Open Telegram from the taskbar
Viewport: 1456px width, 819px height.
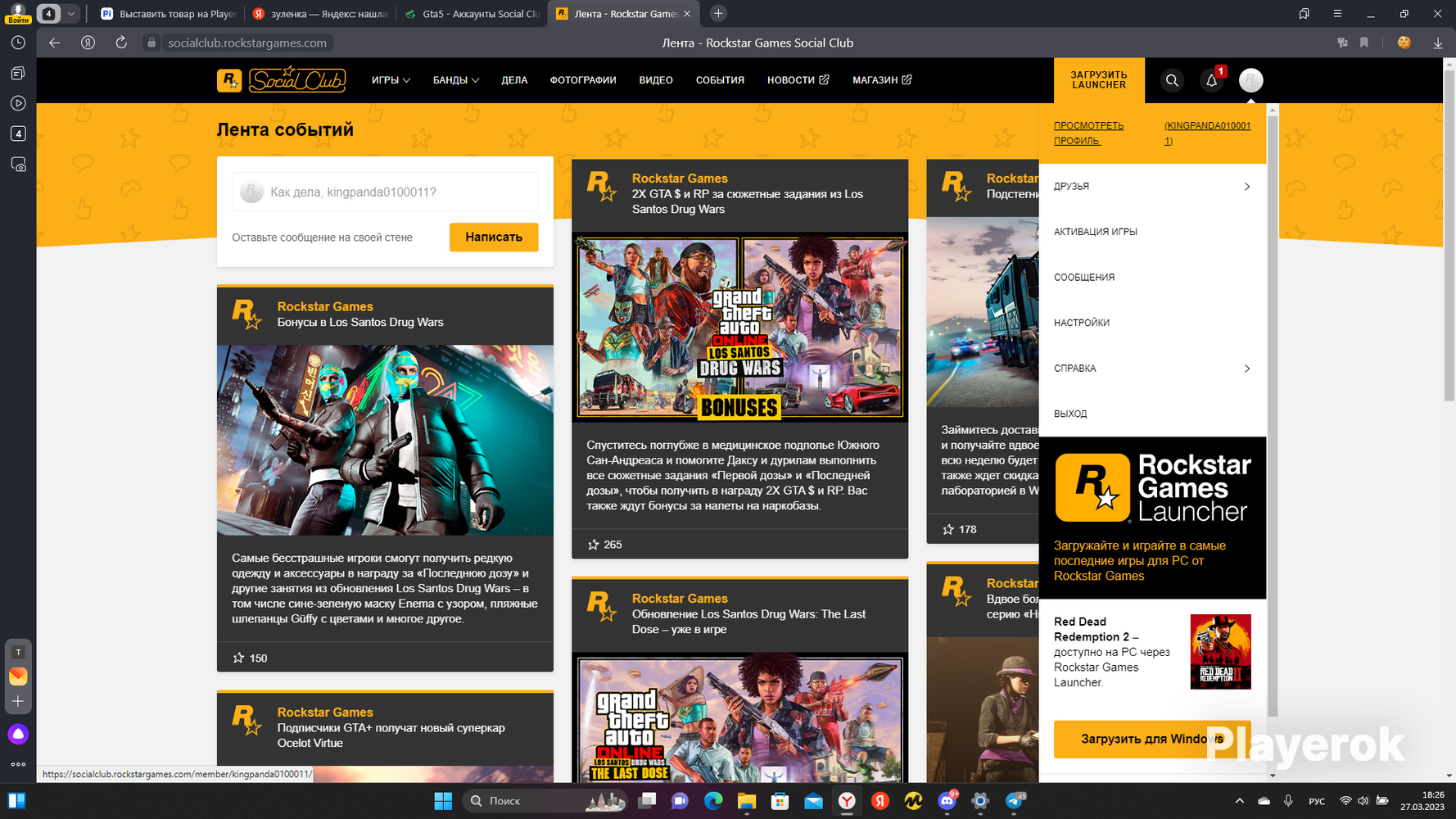pos(1015,800)
